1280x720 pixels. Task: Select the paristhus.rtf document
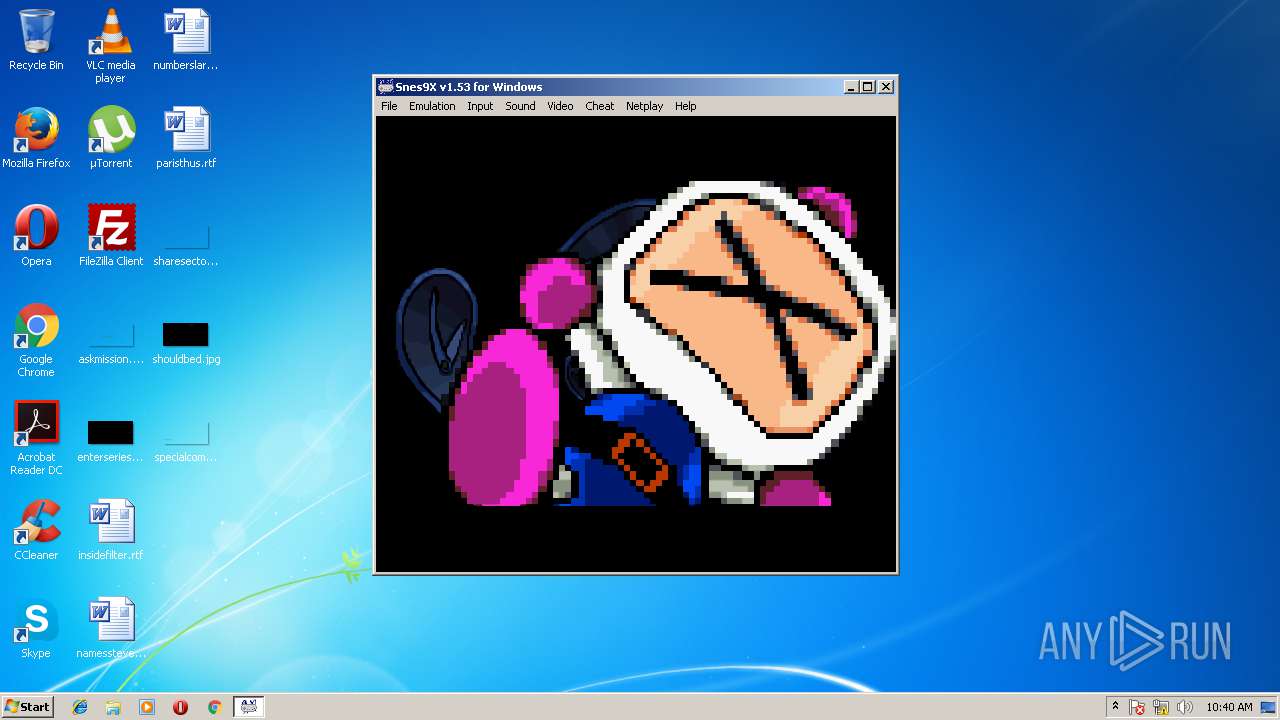tap(186, 138)
